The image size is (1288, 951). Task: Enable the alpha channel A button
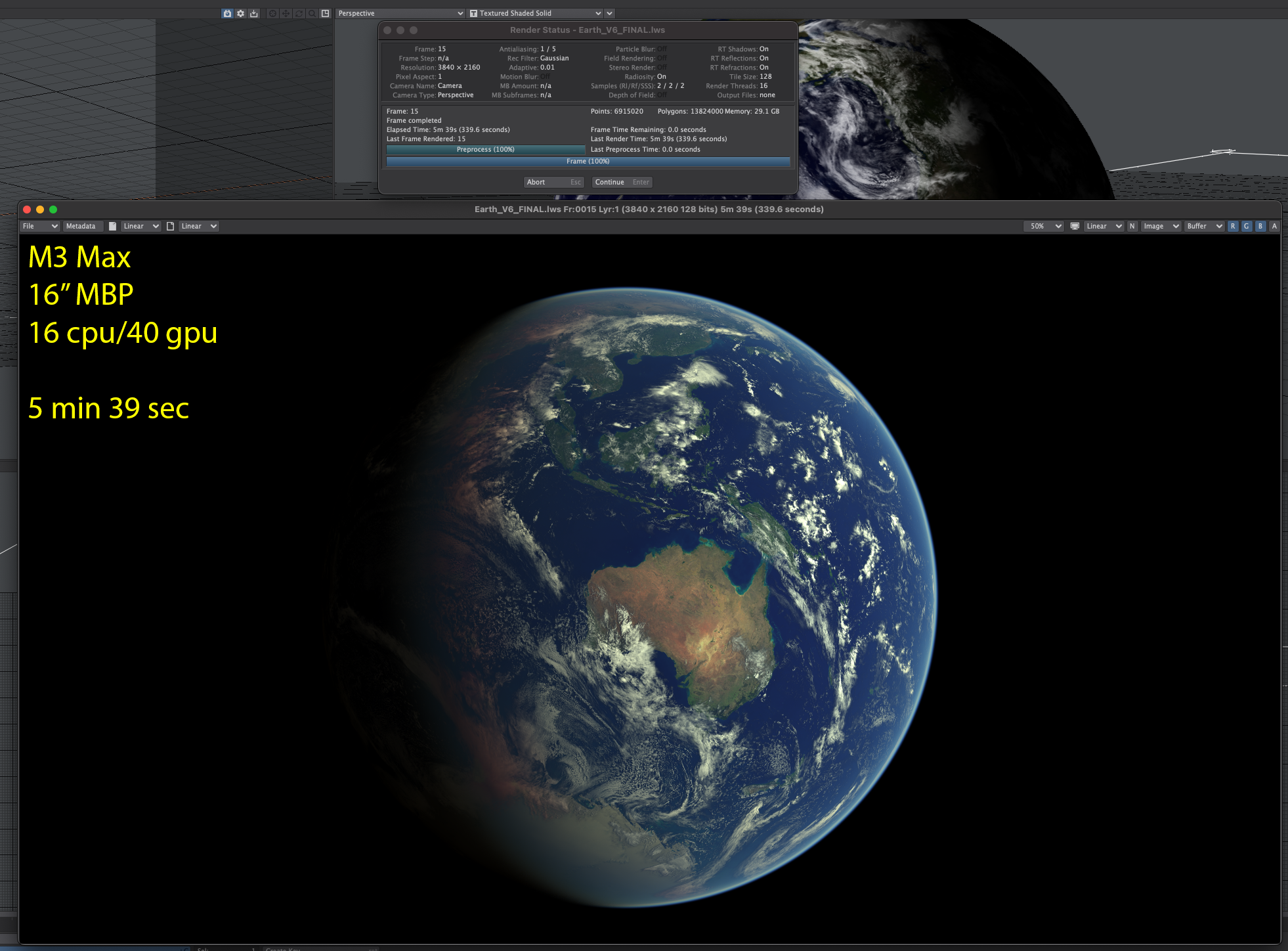1274,226
